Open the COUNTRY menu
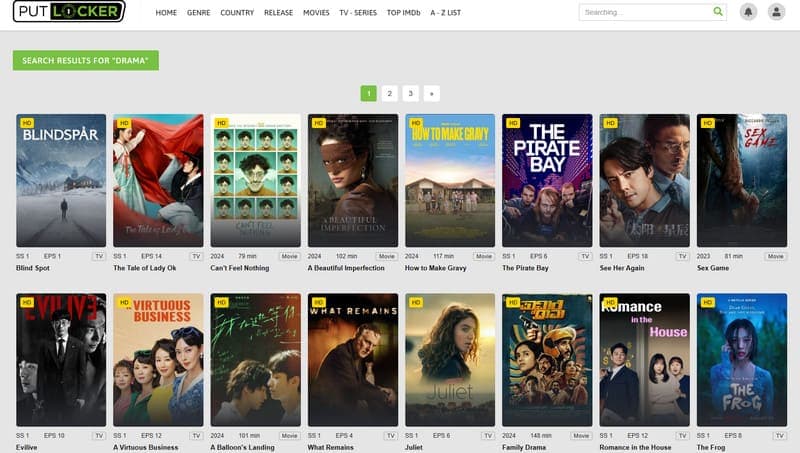Screen dimensions: 800x453 [x=237, y=13]
